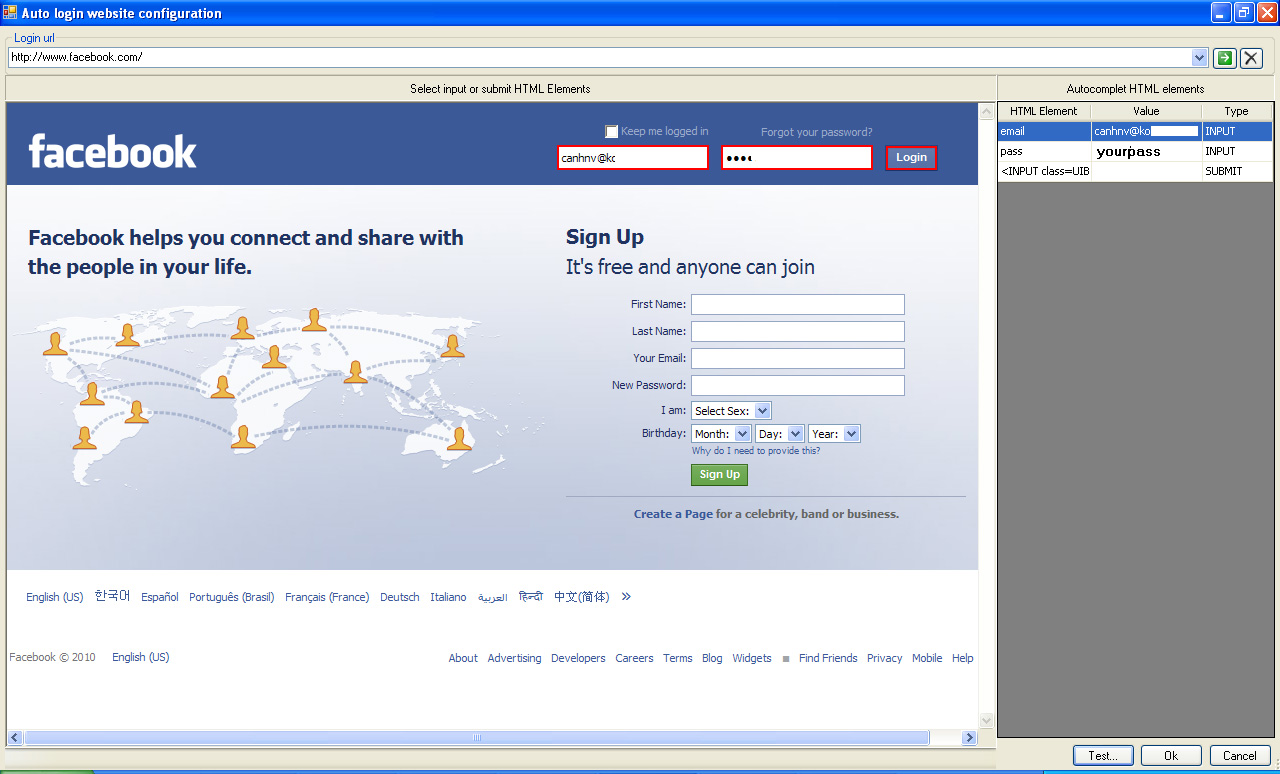Click the Blog footer link

pyautogui.click(x=712, y=658)
